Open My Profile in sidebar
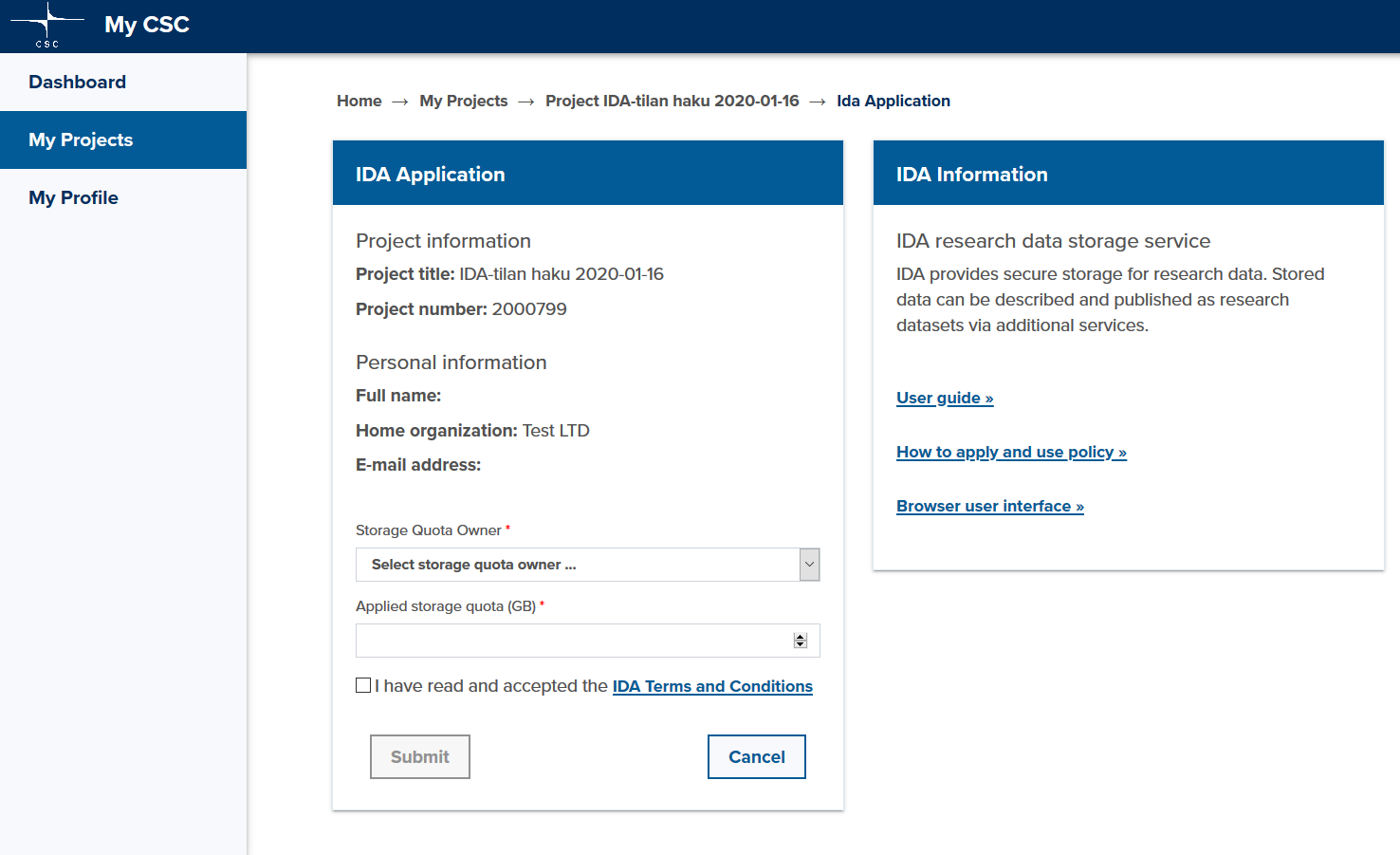Screen dimensions: 1400x855 click(x=123, y=197)
